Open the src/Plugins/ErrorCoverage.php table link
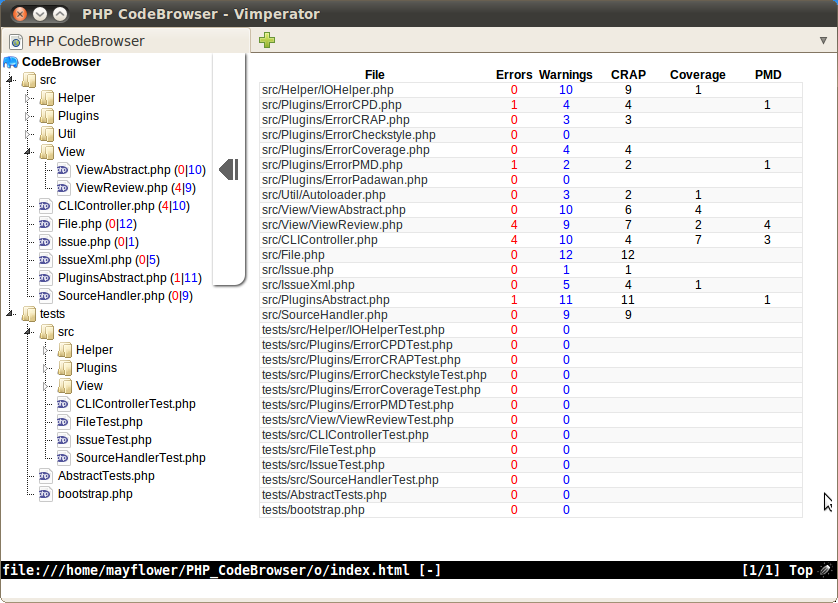Viewport: 838px width, 603px height. [346, 150]
